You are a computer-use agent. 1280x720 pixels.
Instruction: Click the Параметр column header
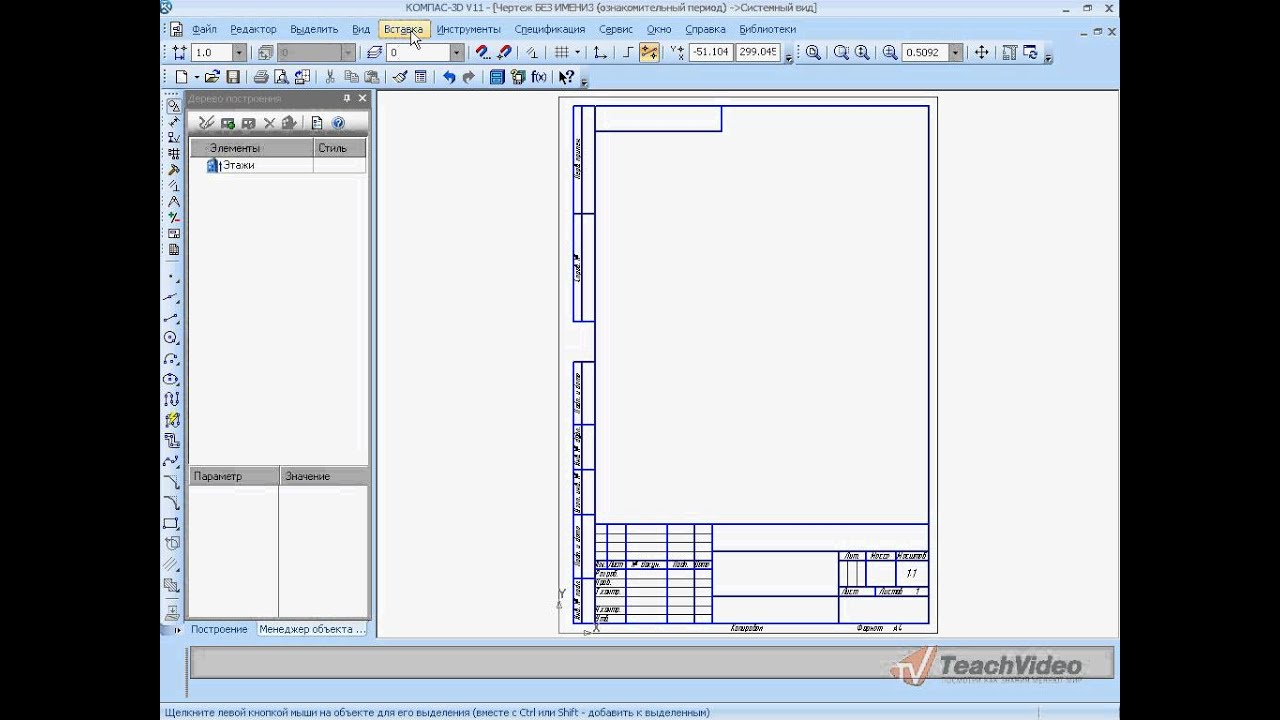[x=234, y=476]
